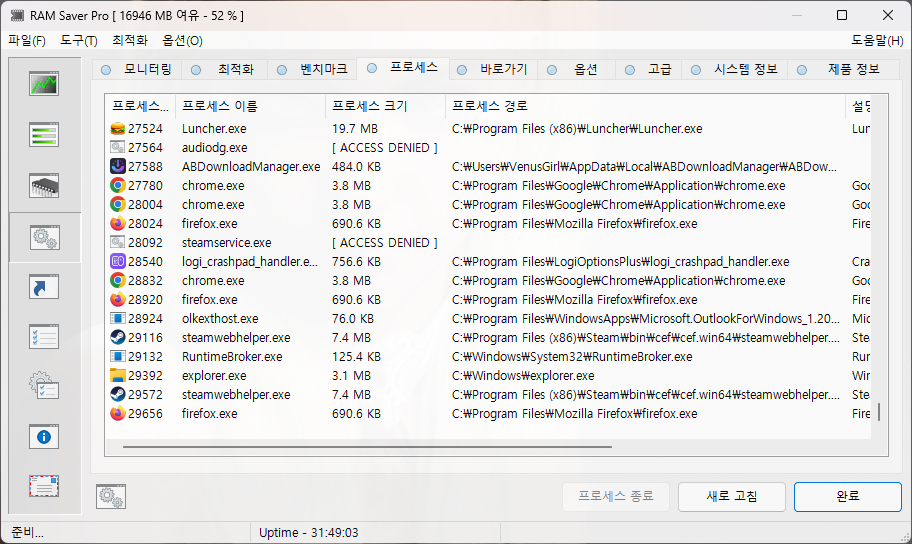The height and width of the screenshot is (544, 912).
Task: Sort by 프로세스 크기 column header
Action: [x=386, y=106]
